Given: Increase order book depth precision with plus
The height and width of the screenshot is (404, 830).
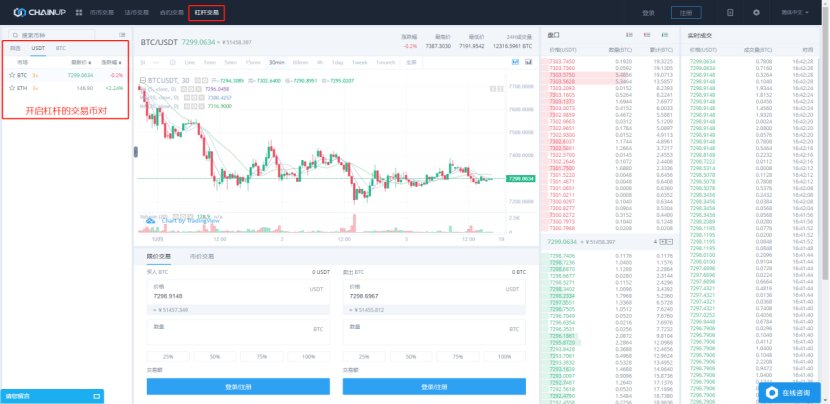Looking at the screenshot, I should click(x=663, y=242).
